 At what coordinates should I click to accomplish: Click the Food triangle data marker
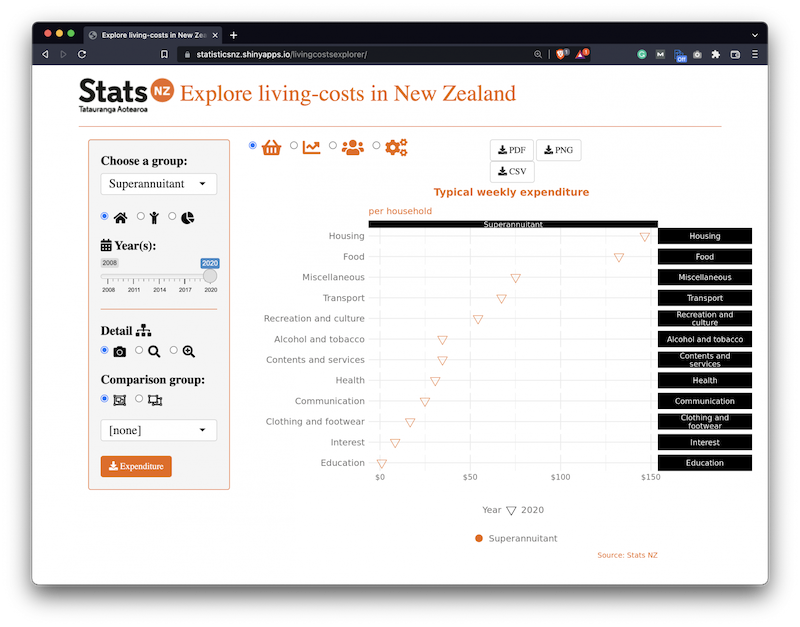pyautogui.click(x=619, y=258)
